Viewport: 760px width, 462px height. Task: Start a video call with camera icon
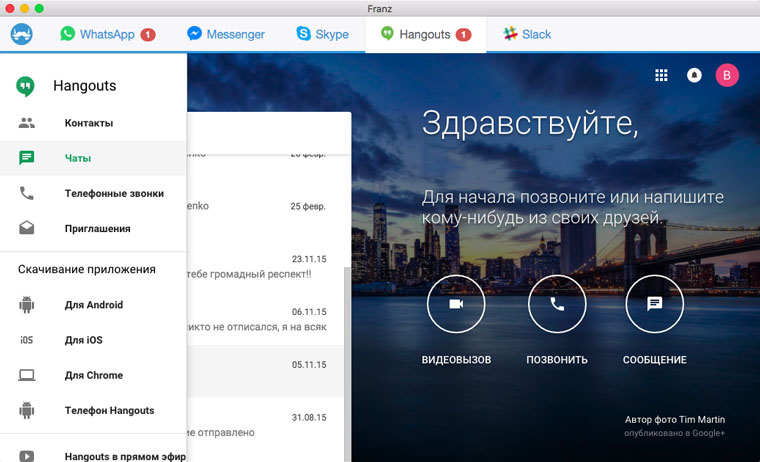[456, 304]
